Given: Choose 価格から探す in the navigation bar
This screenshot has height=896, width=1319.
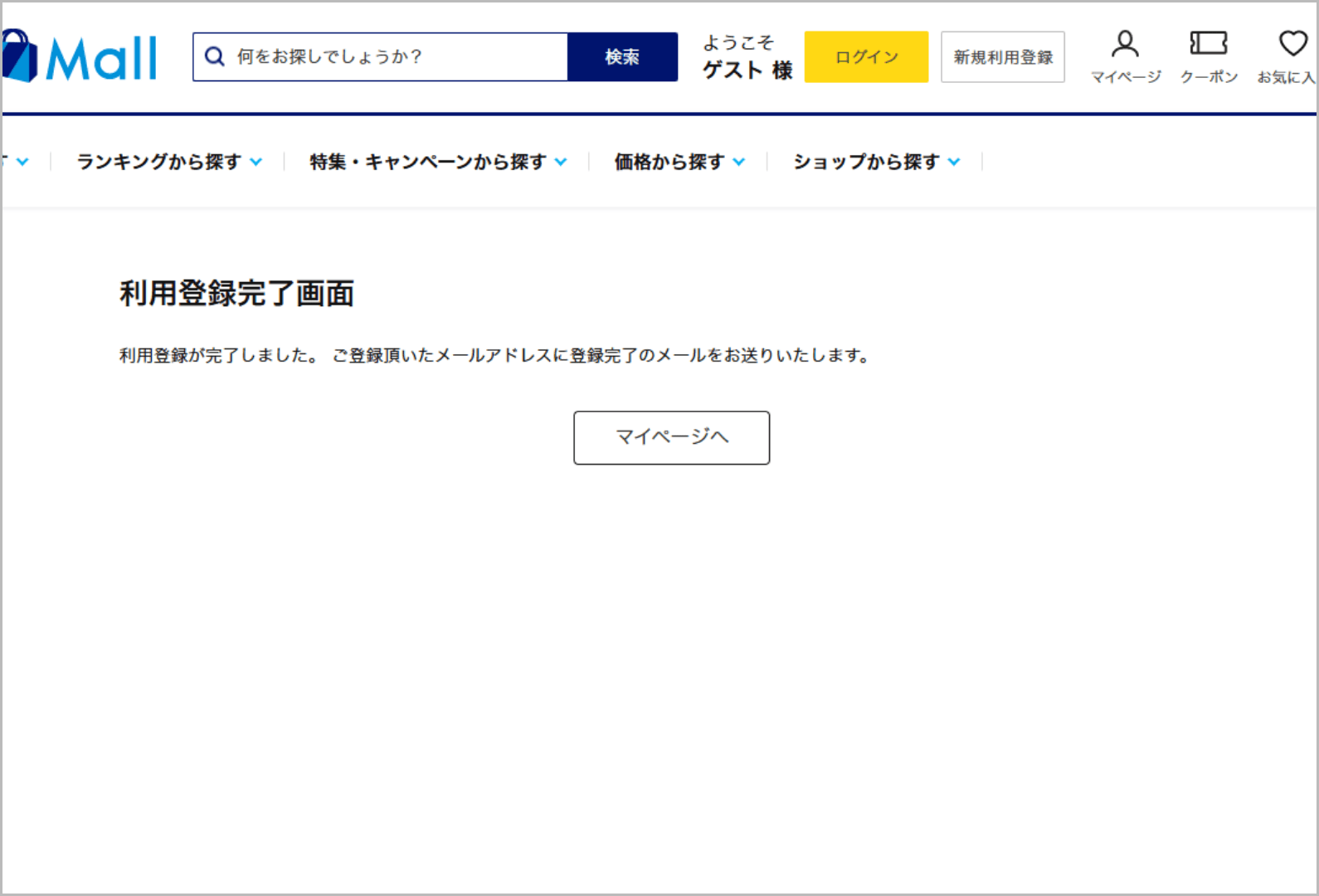Looking at the screenshot, I should click(669, 162).
